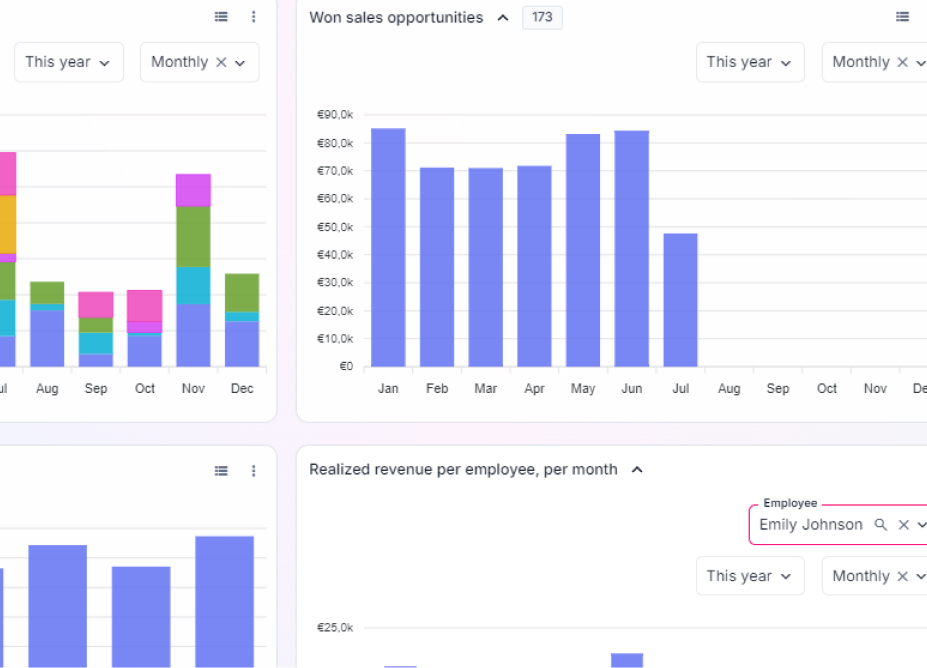Click pink segment of the Nov stacked bar
The width and height of the screenshot is (927, 668).
193,190
